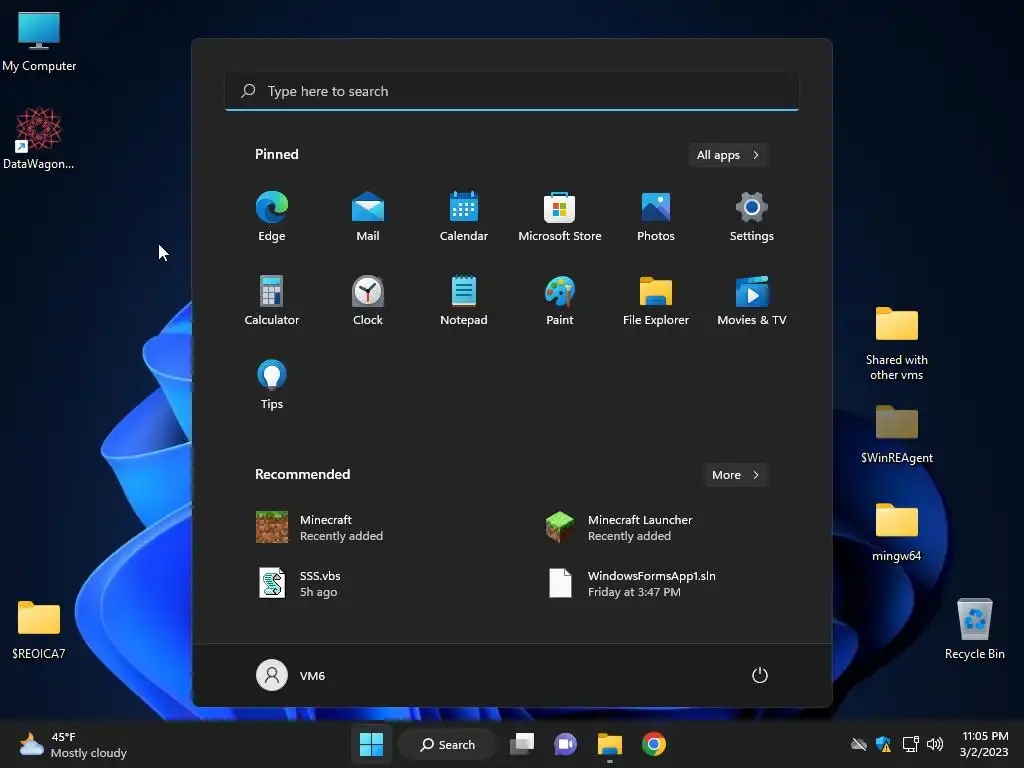
Task: Open the VM6 user account menu
Action: pyautogui.click(x=291, y=675)
